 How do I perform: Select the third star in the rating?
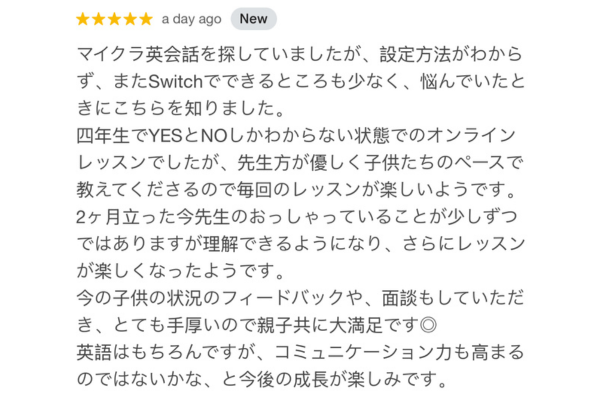tap(114, 19)
